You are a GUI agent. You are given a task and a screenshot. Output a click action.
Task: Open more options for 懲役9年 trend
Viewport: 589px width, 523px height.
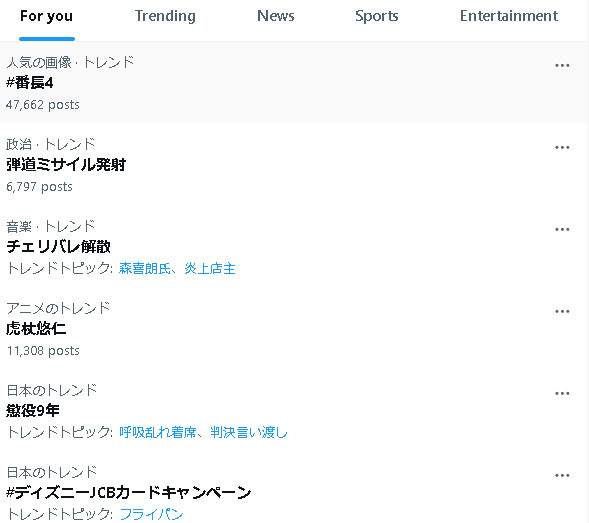(562, 393)
